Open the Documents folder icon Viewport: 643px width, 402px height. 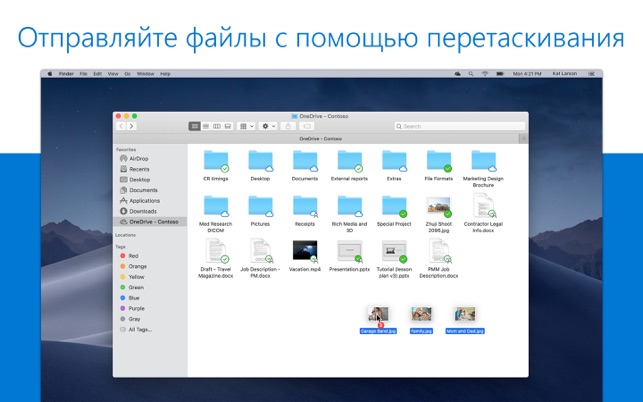305,161
